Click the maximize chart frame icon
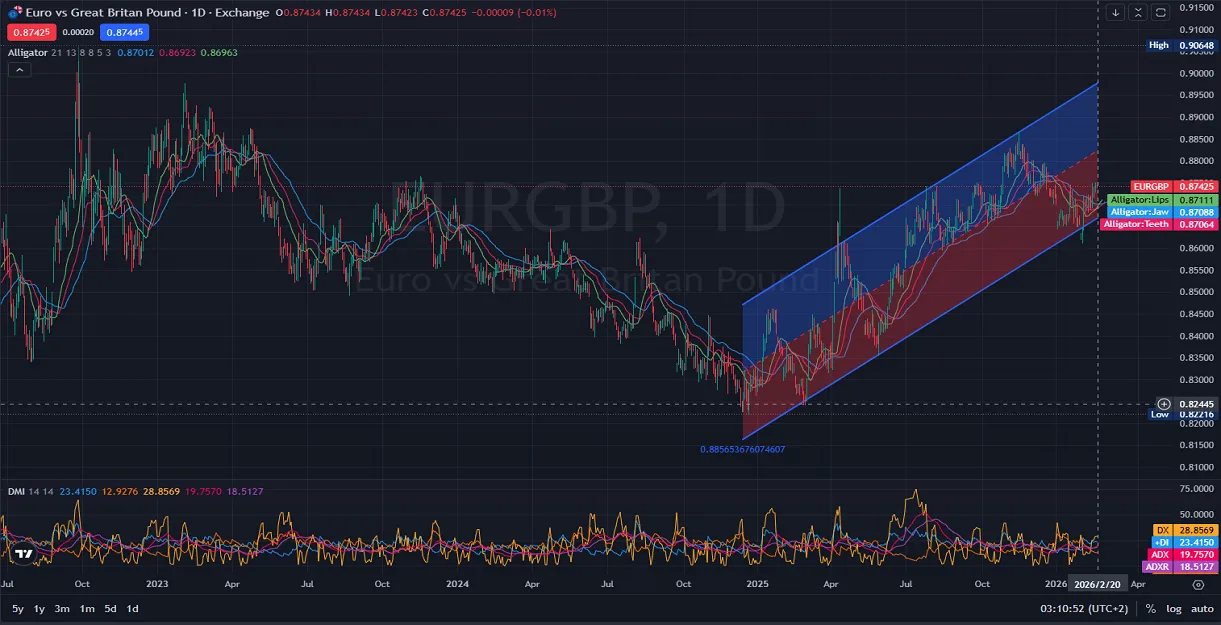This screenshot has height=625, width=1221. coord(1160,13)
